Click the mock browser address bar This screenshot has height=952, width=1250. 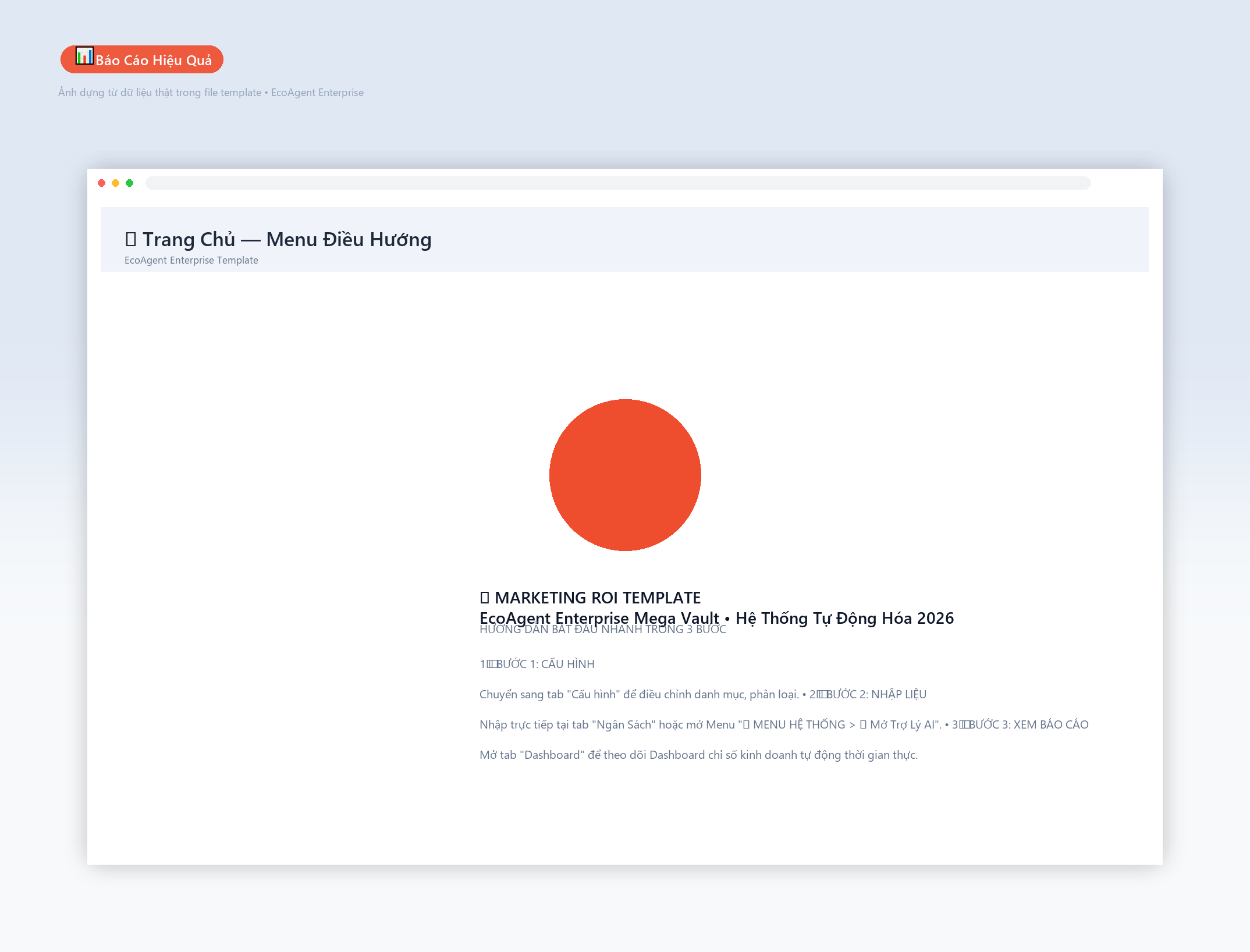[618, 183]
